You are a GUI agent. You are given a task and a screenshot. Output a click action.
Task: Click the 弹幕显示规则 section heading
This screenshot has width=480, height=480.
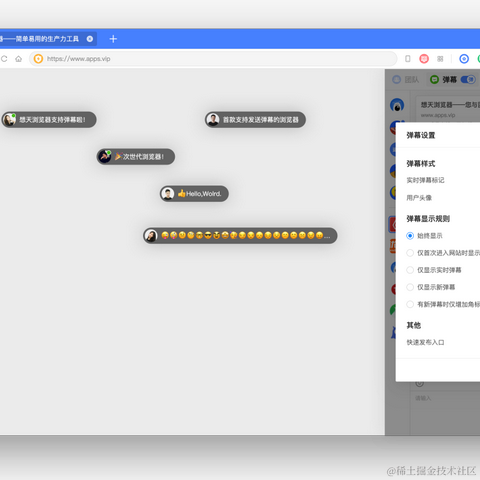click(x=428, y=219)
